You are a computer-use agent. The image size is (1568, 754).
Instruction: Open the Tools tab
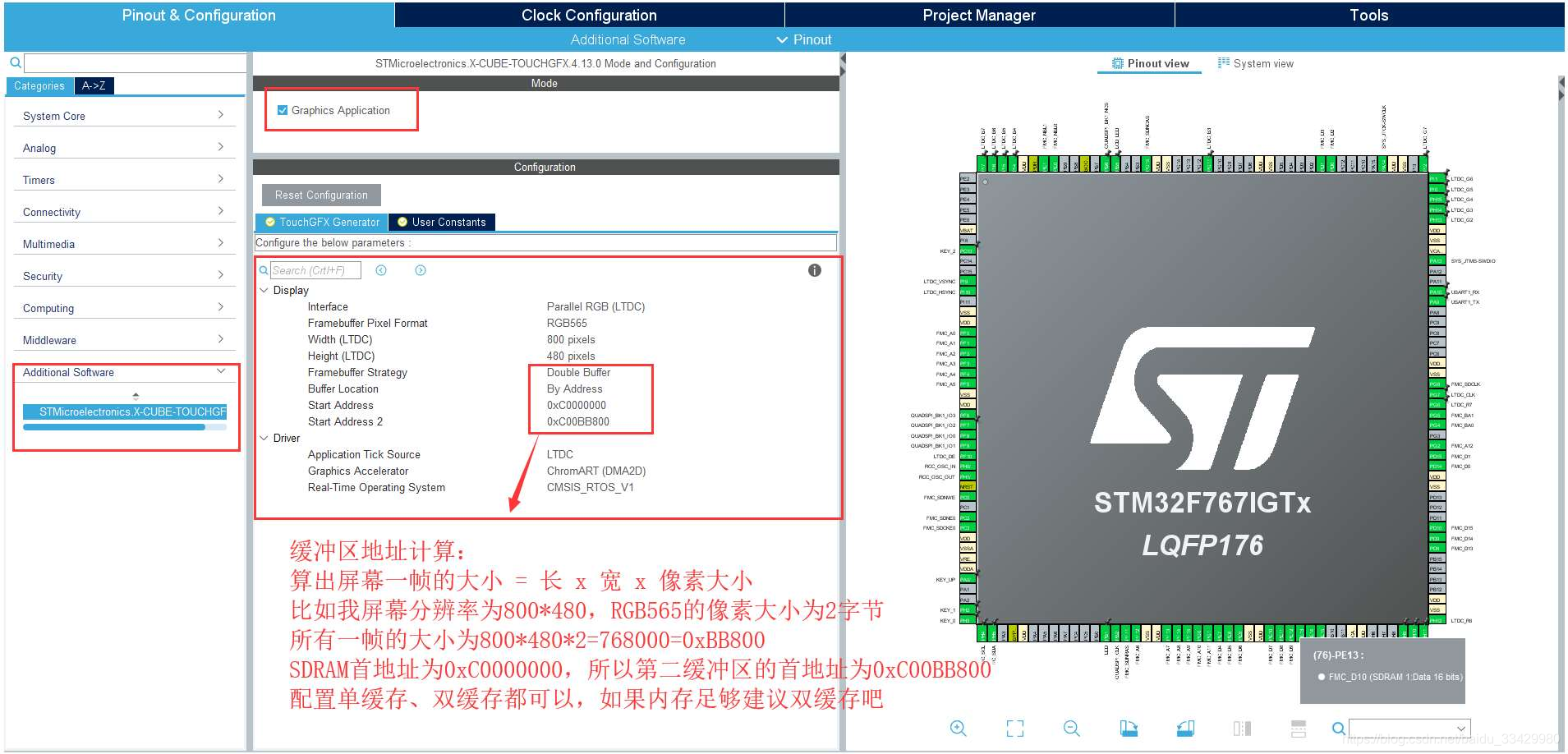point(1369,15)
